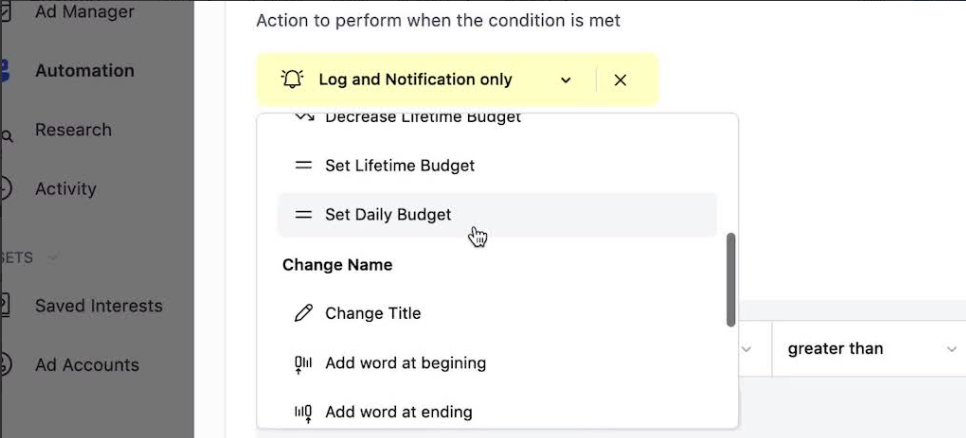The image size is (966, 438).
Task: Expand the Log and Notification only dropdown chevron
Action: pyautogui.click(x=566, y=80)
